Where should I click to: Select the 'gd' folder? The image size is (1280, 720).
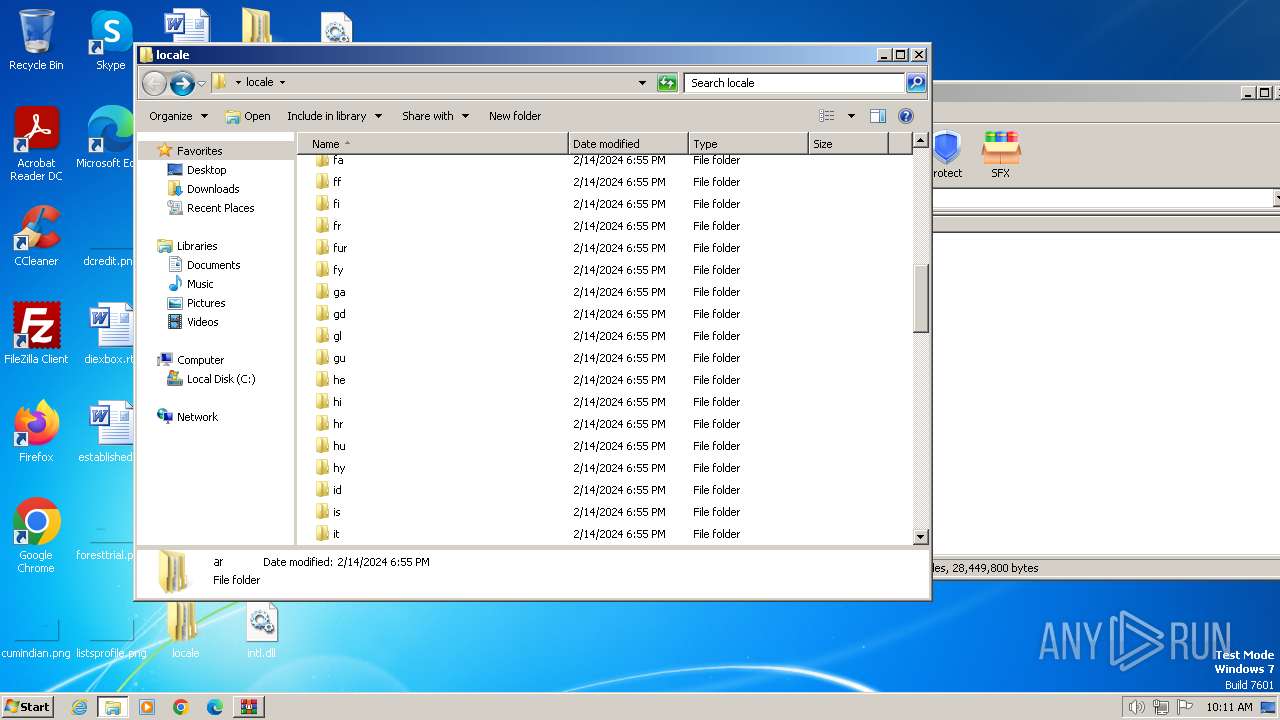tap(339, 314)
